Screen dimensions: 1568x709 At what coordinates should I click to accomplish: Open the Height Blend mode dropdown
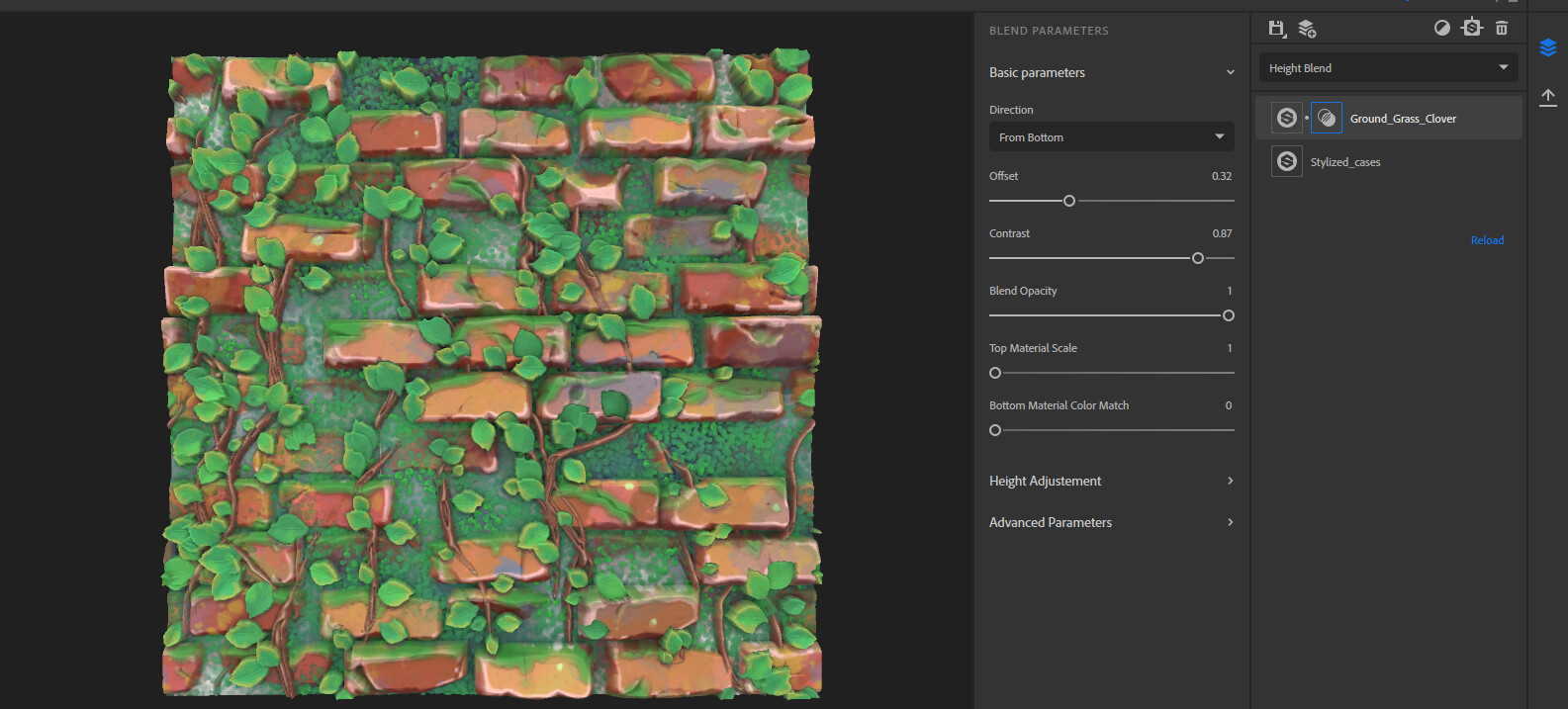1390,68
